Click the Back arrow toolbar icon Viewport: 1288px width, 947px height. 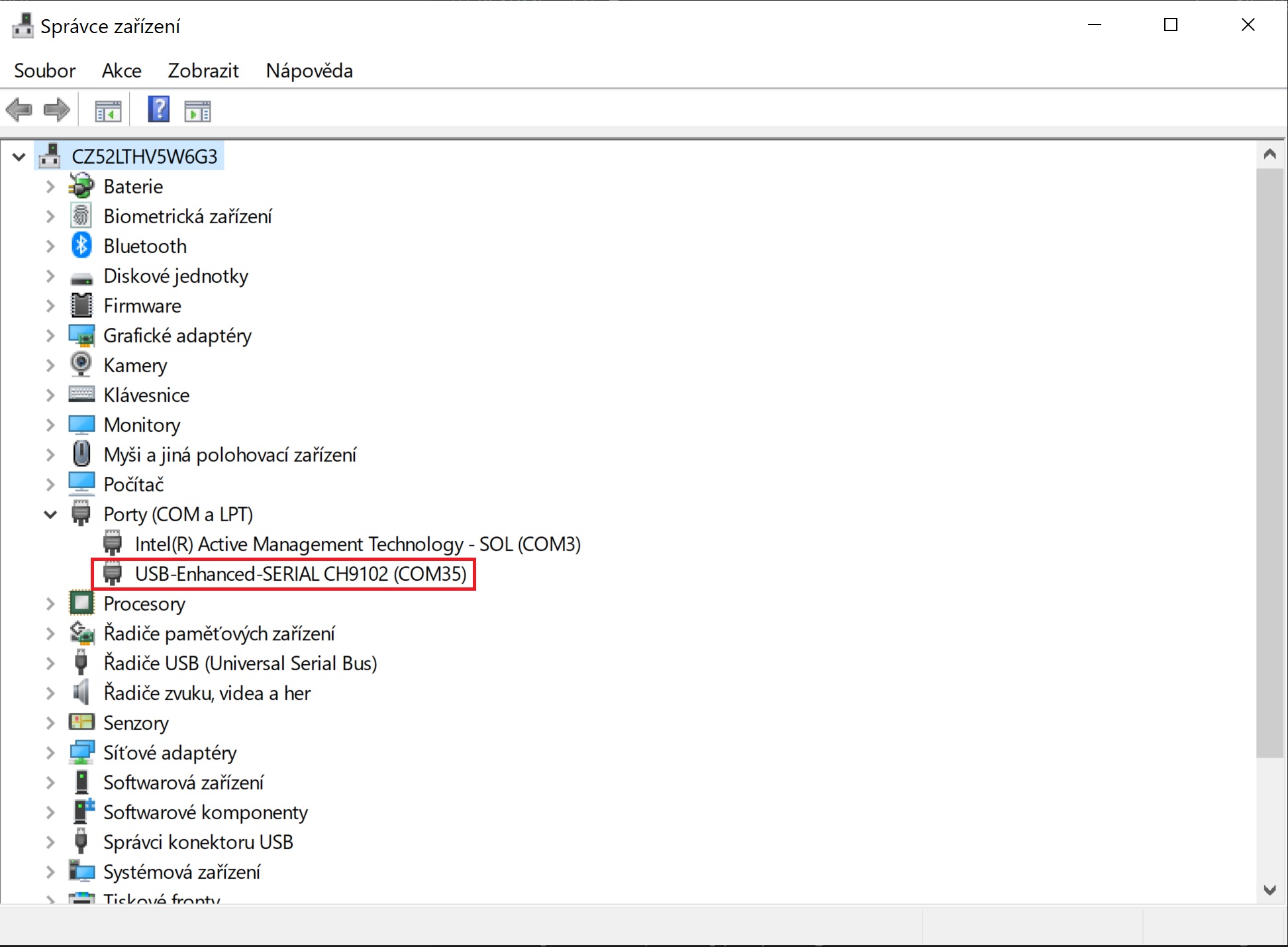[19, 110]
